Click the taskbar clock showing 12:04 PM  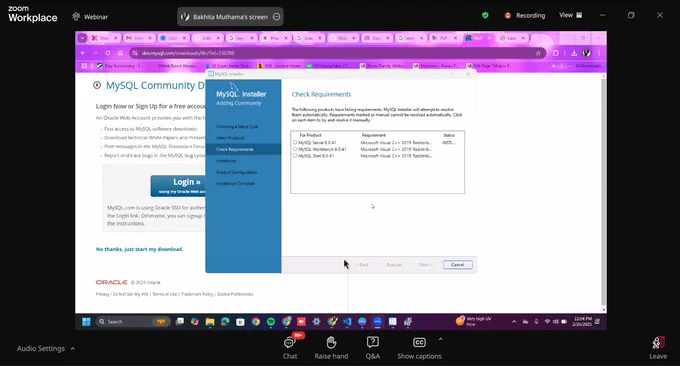click(582, 321)
